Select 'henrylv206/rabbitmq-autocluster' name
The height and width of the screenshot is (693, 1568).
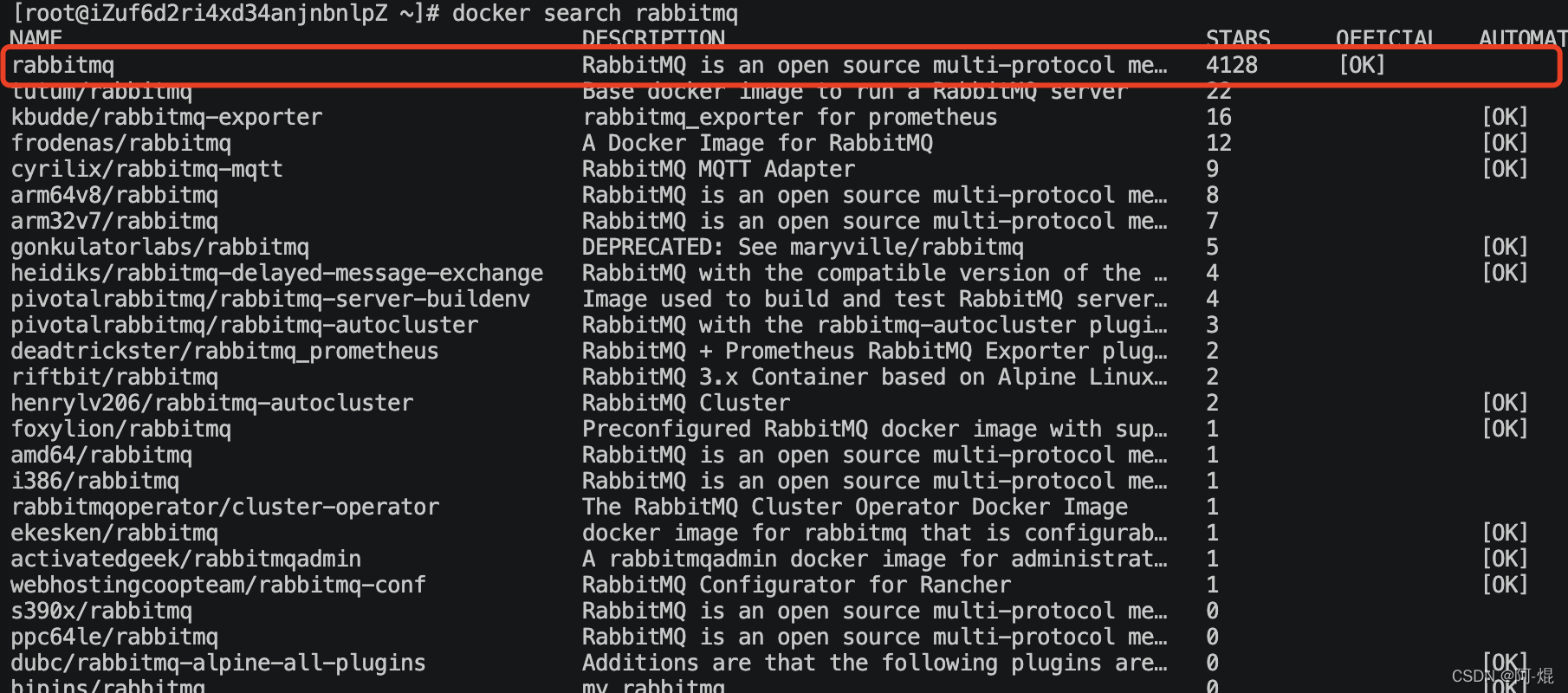pyautogui.click(x=212, y=403)
